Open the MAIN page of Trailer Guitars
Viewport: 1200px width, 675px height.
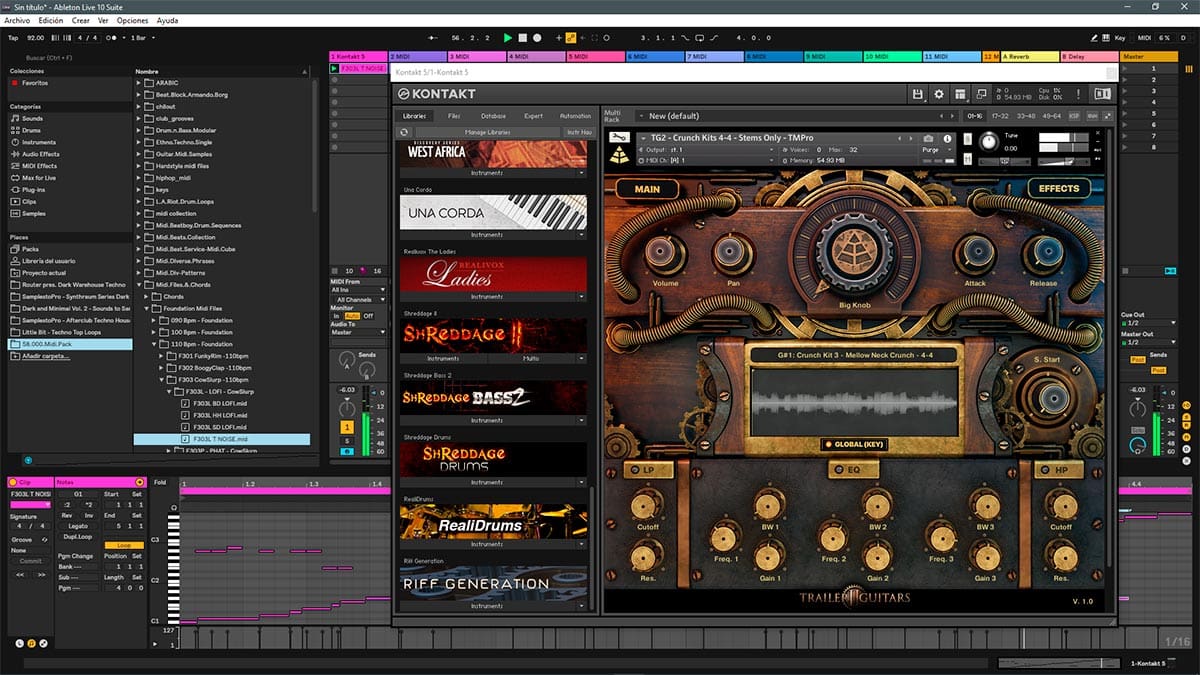[x=647, y=188]
